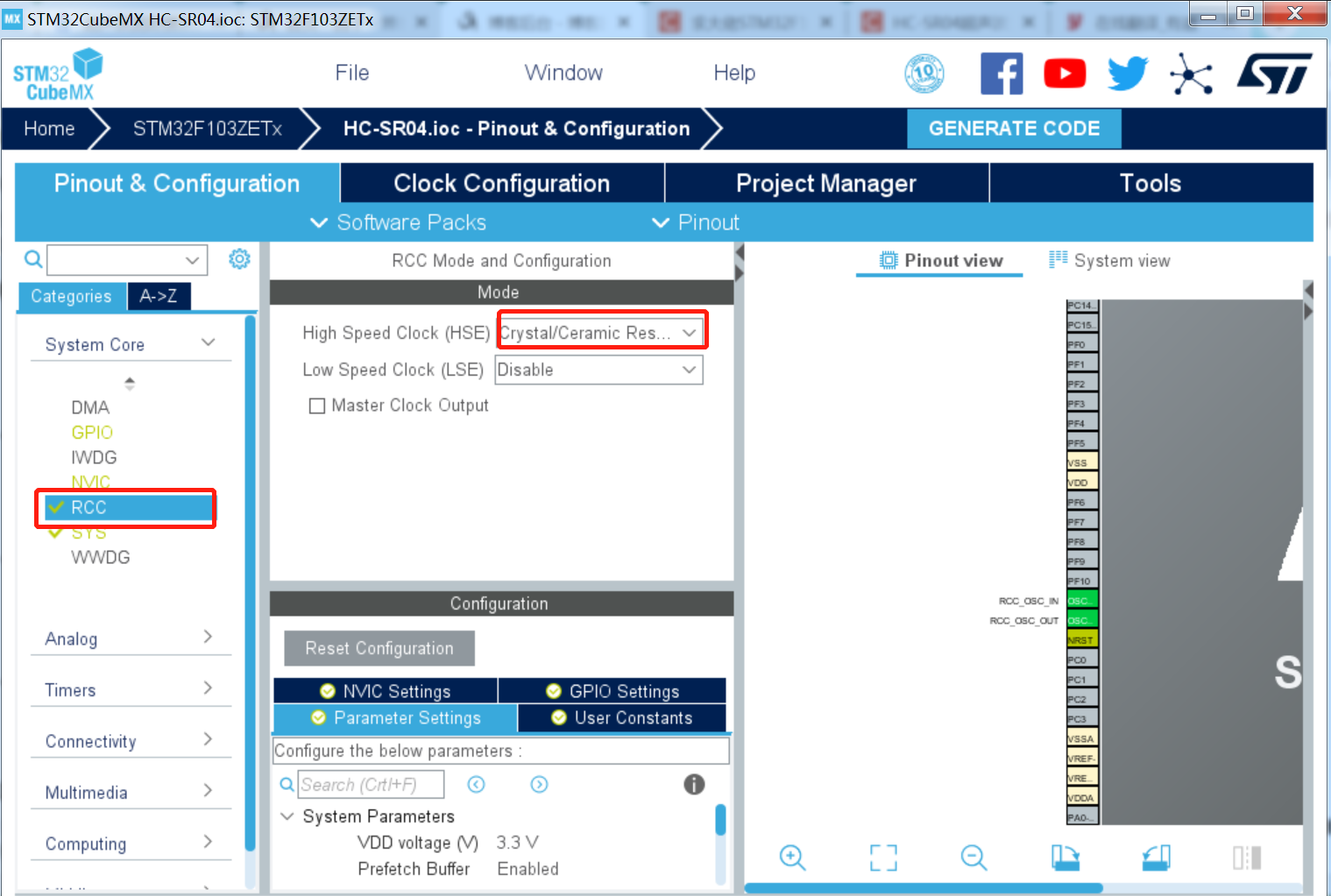Click the pinout view horizontal scrollbar
1331x896 pixels.
click(x=924, y=888)
